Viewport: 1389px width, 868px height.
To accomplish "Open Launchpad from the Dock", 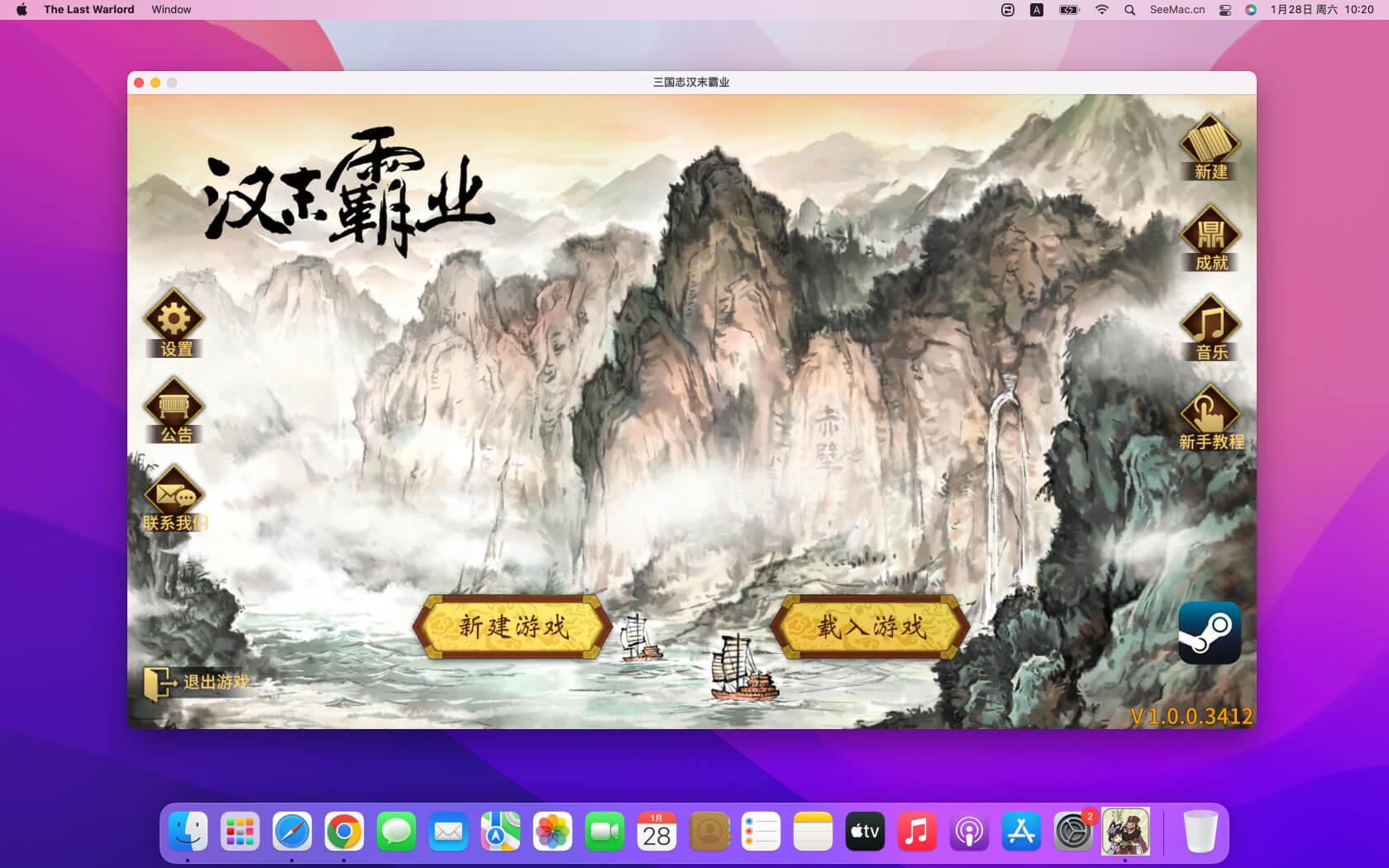I will tap(240, 832).
